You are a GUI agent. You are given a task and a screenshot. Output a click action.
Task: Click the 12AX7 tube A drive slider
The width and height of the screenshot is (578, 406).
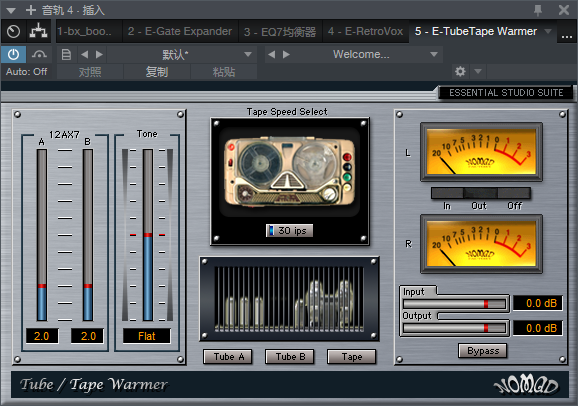[x=42, y=235]
